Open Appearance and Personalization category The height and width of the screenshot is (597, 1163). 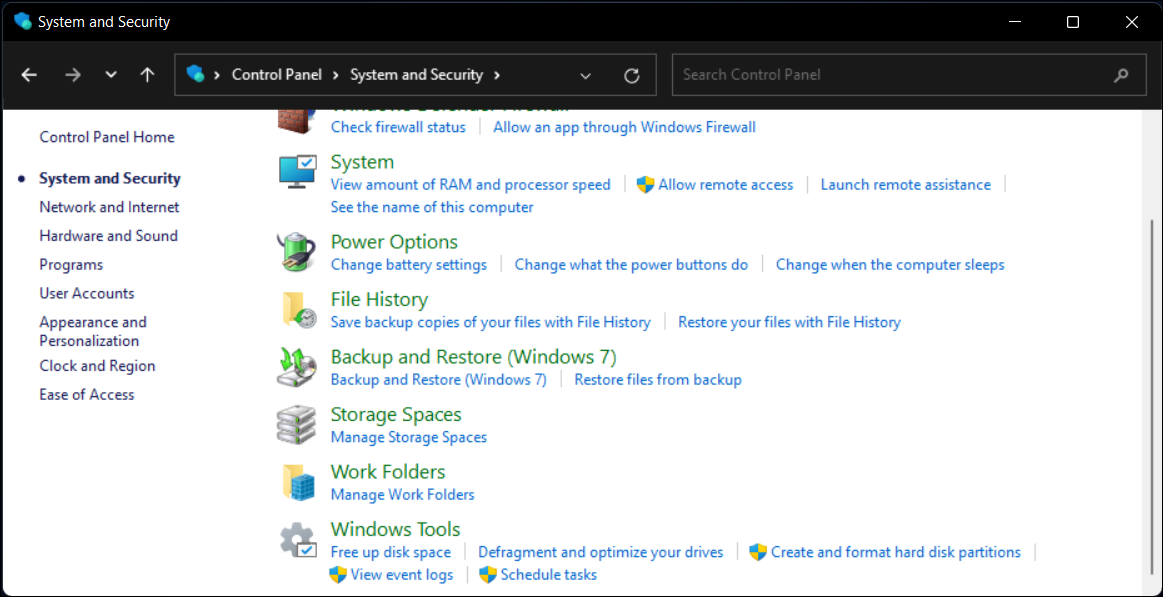click(x=93, y=331)
